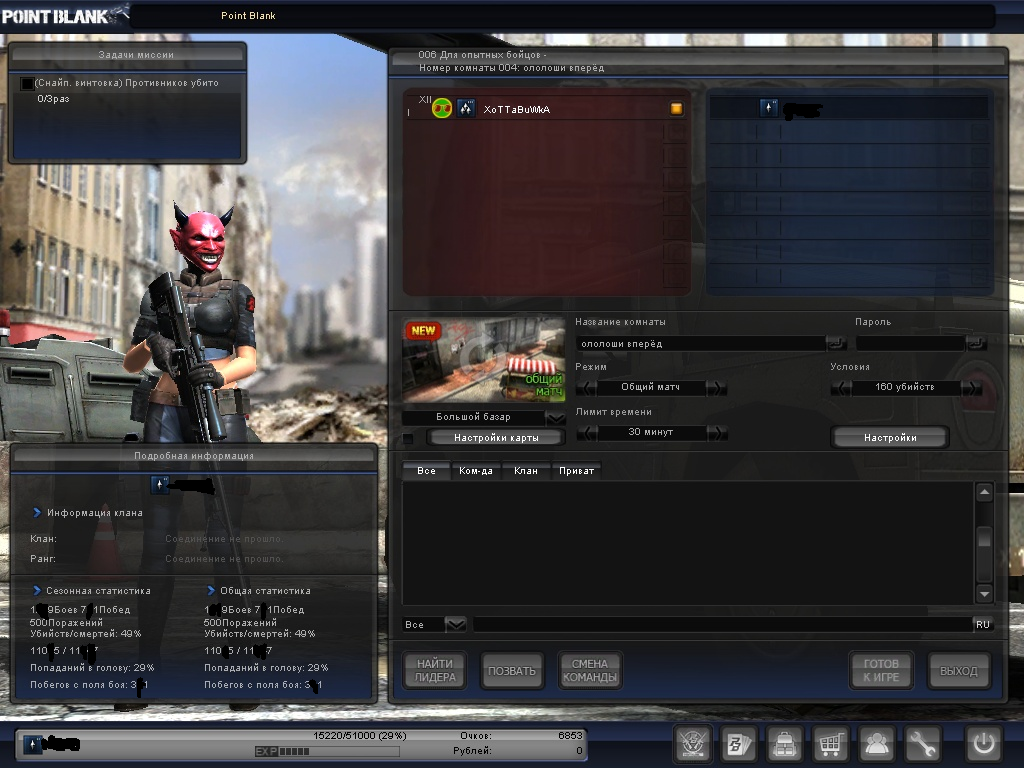Switch to the Клан chat tab

(x=526, y=471)
